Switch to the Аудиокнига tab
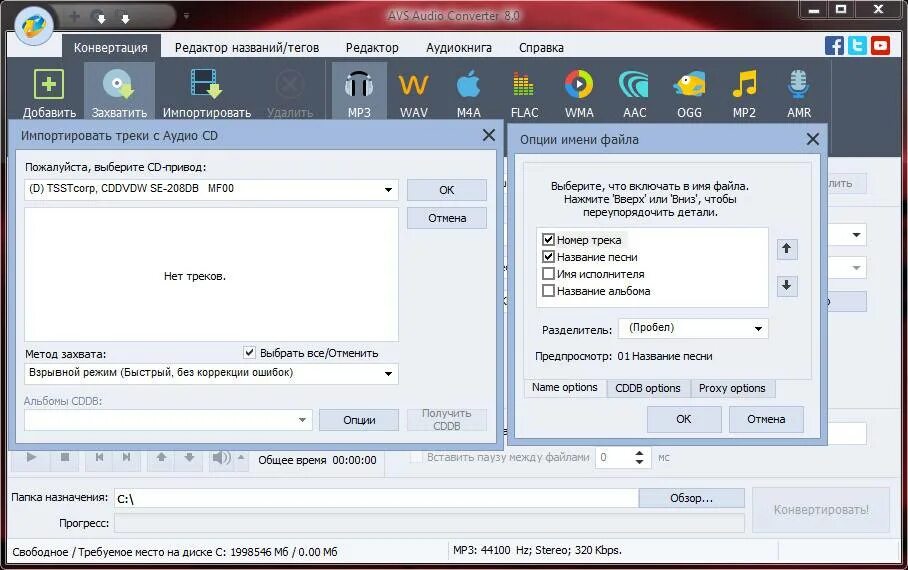 point(459,48)
